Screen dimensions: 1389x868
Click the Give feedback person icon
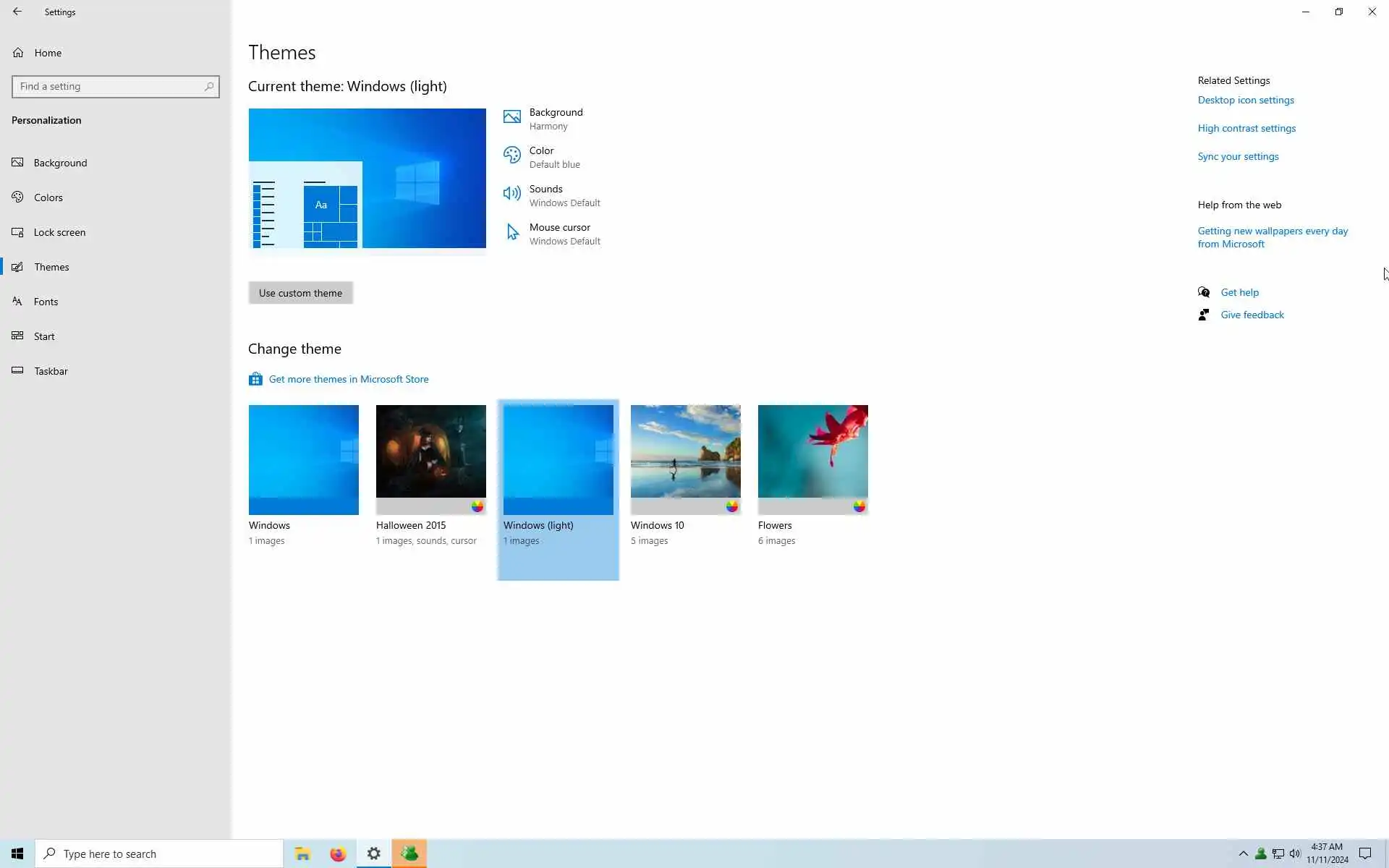(1204, 315)
